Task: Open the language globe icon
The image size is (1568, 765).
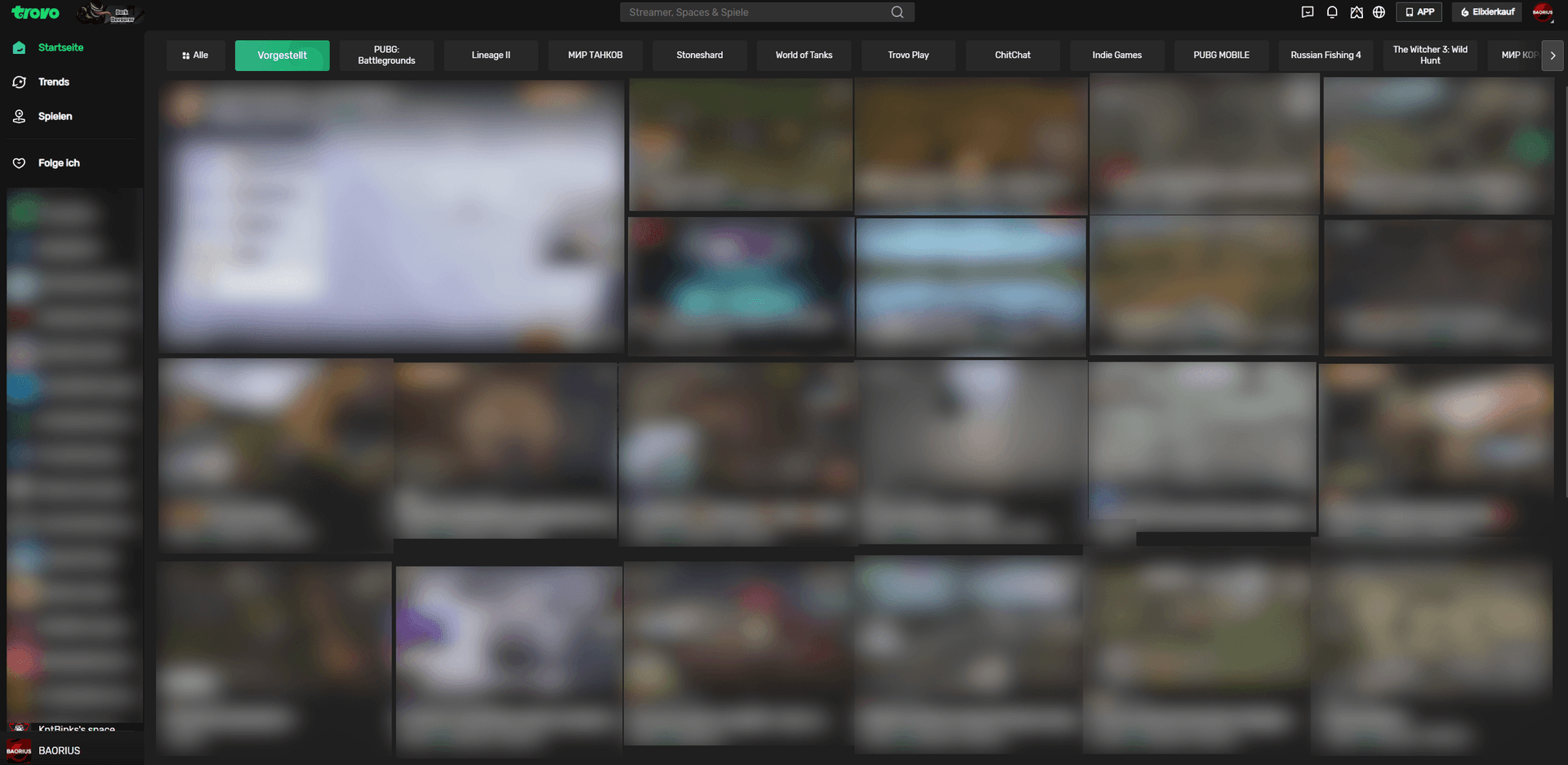Action: coord(1379,12)
